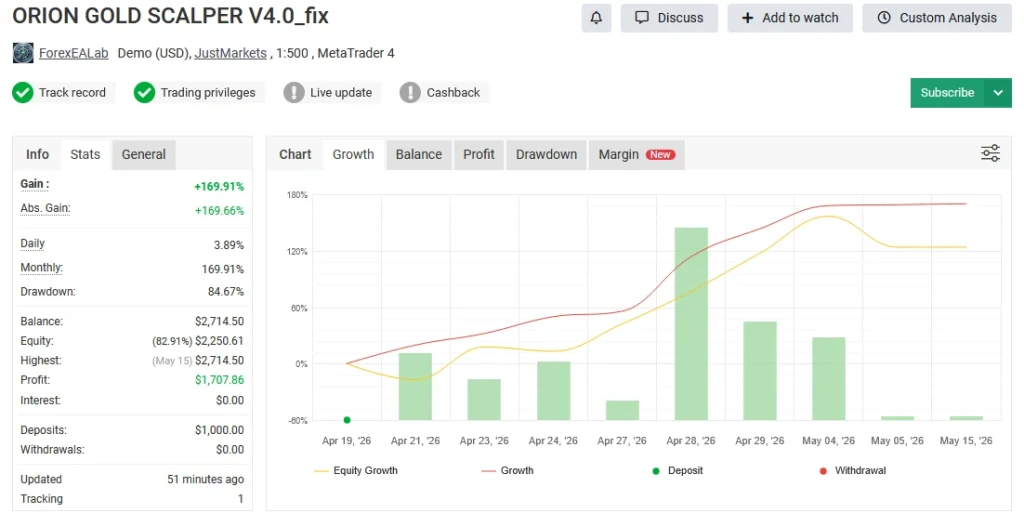This screenshot has height=513, width=1024.
Task: Click the Apr 29, '26 bar
Action: tap(760, 371)
